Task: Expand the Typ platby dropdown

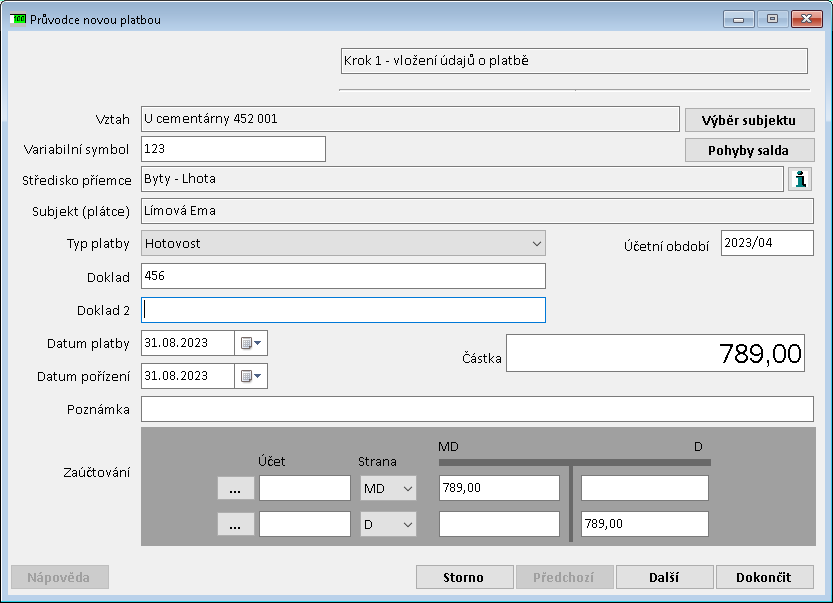Action: coord(537,243)
